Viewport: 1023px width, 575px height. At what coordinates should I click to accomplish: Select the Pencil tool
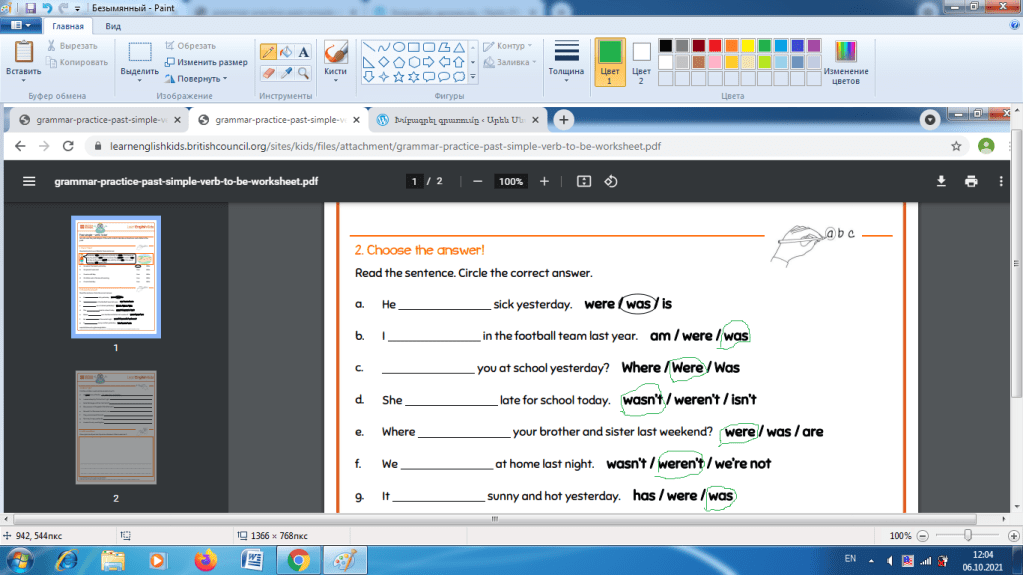pyautogui.click(x=268, y=52)
